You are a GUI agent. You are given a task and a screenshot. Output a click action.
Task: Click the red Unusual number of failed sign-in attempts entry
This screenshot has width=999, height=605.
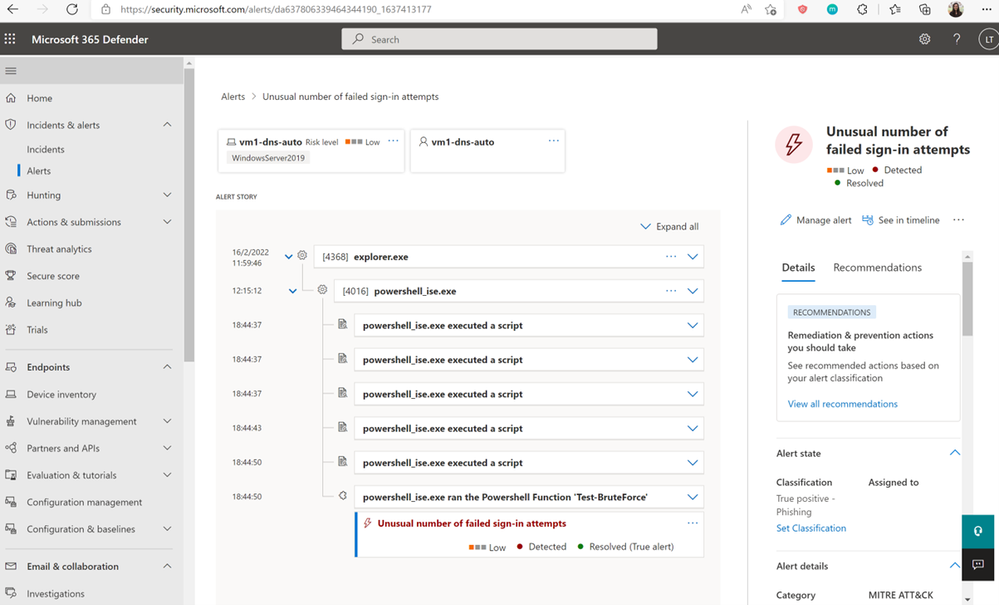(471, 523)
